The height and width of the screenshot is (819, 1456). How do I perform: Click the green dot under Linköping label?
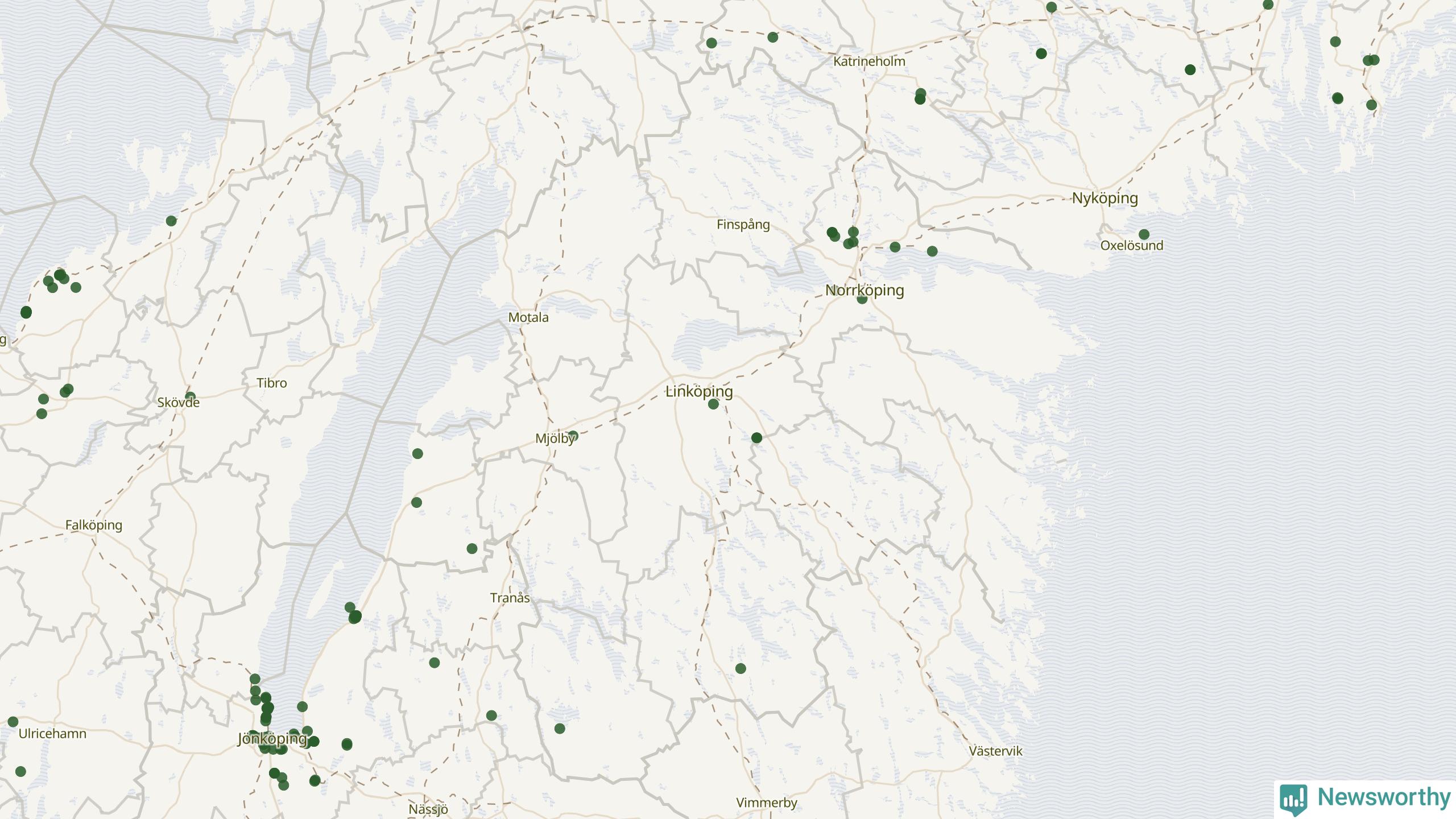tap(713, 404)
